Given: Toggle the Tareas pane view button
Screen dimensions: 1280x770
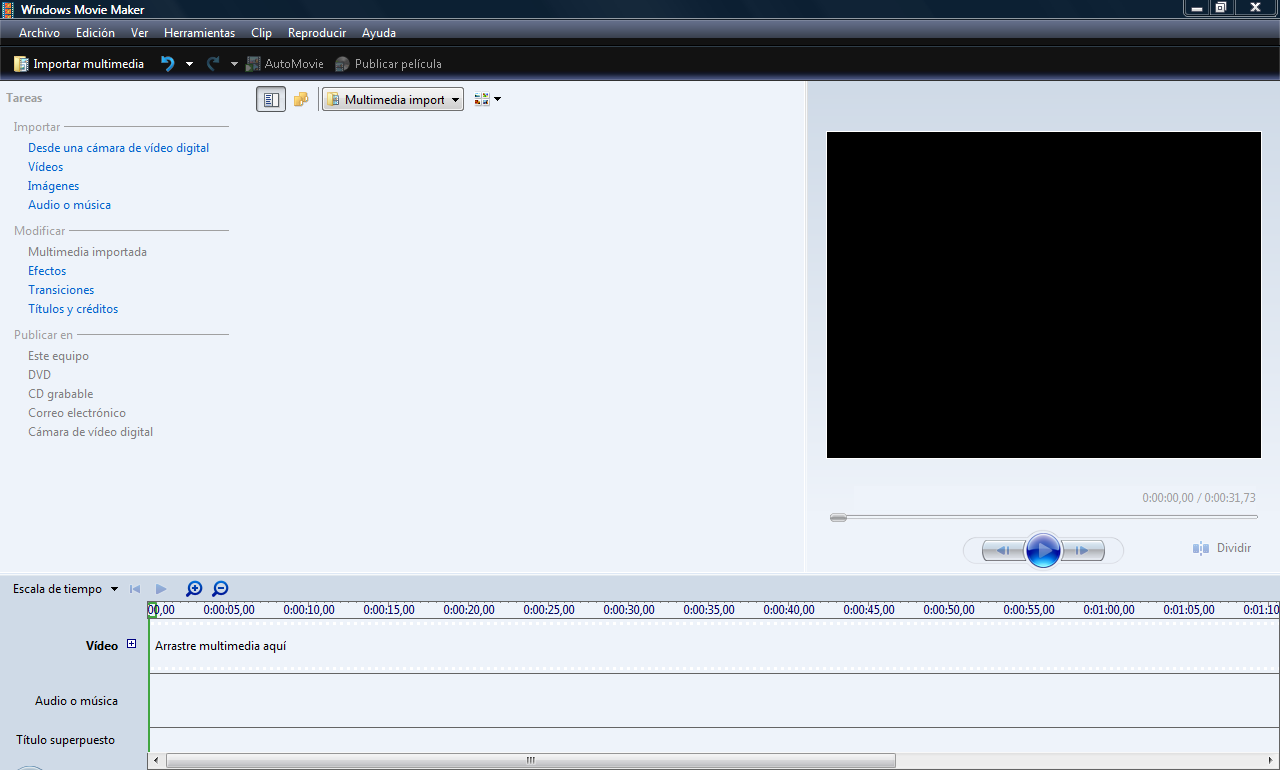Looking at the screenshot, I should [271, 99].
